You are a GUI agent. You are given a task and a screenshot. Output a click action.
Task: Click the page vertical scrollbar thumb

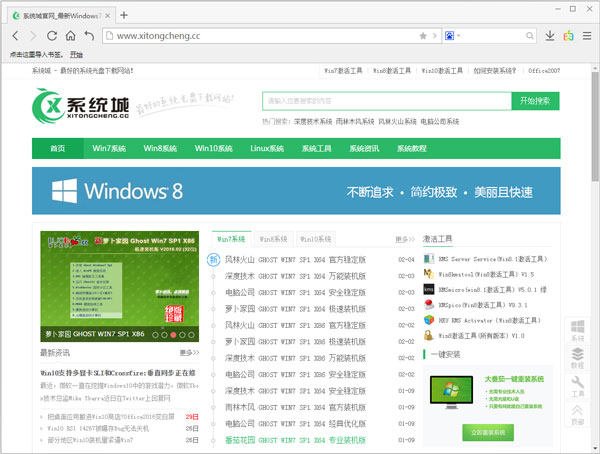coord(595,126)
